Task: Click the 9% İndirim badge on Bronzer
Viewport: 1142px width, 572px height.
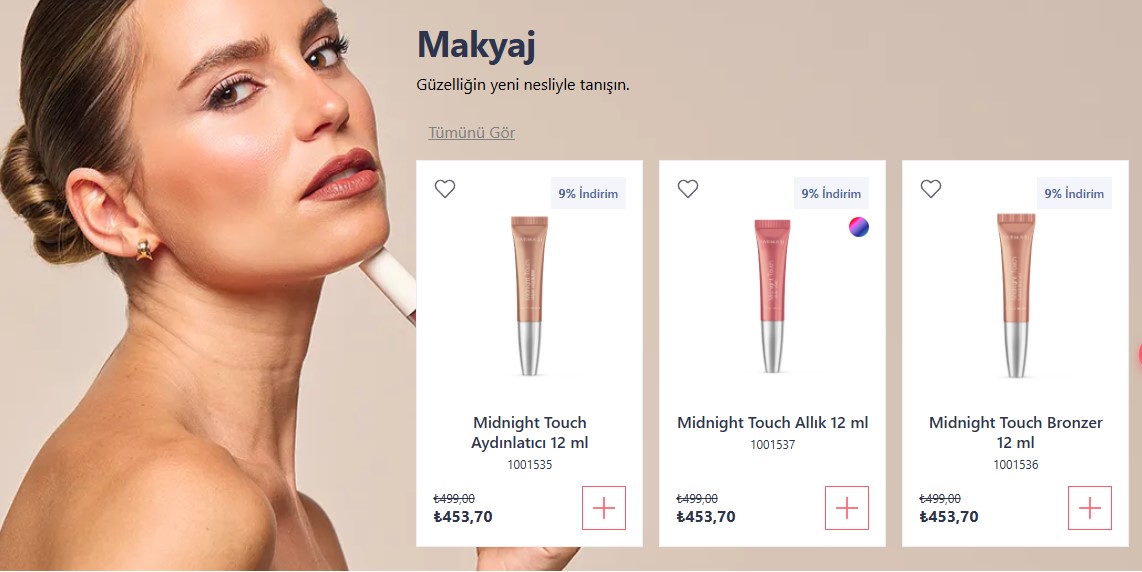Action: tap(1074, 193)
